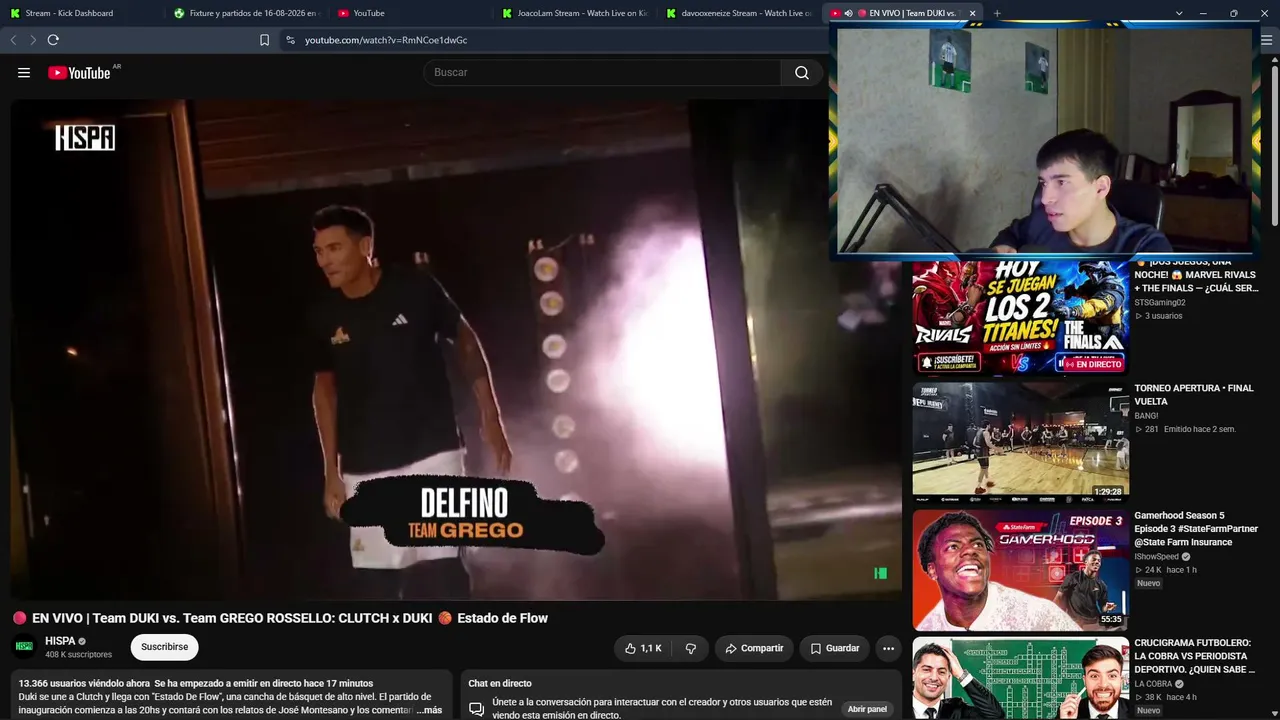This screenshot has width=1280, height=720.
Task: Open the CRUCIGRAMA FUTBOLERO video title
Action: tap(1193, 656)
